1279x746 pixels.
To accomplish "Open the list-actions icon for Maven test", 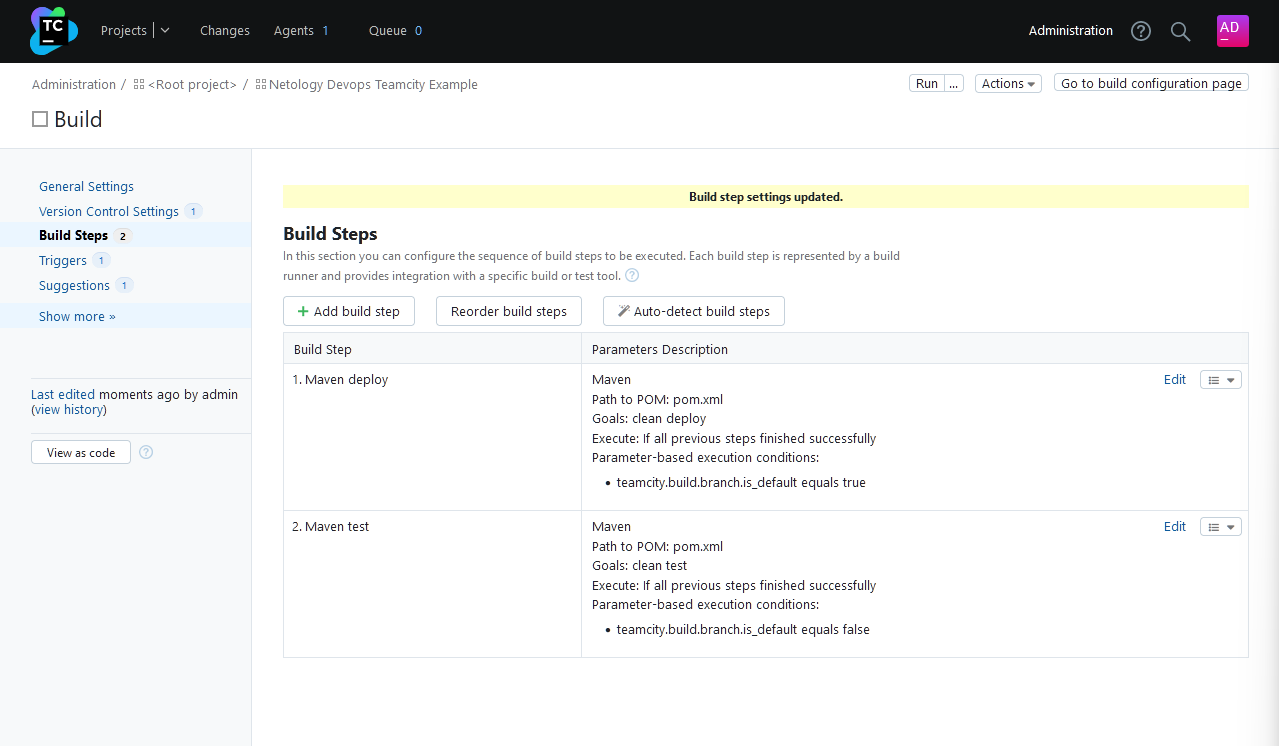I will 1215,526.
